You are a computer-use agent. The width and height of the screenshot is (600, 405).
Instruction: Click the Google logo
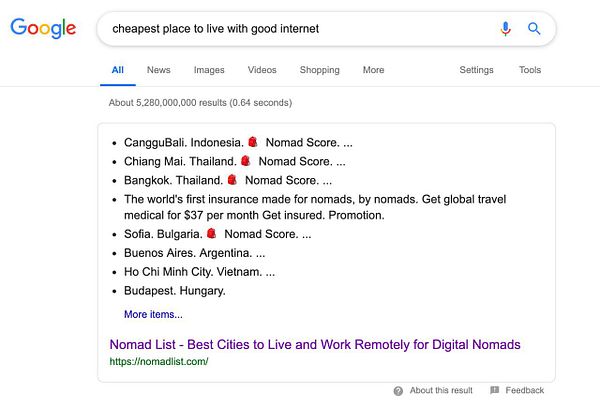(43, 28)
